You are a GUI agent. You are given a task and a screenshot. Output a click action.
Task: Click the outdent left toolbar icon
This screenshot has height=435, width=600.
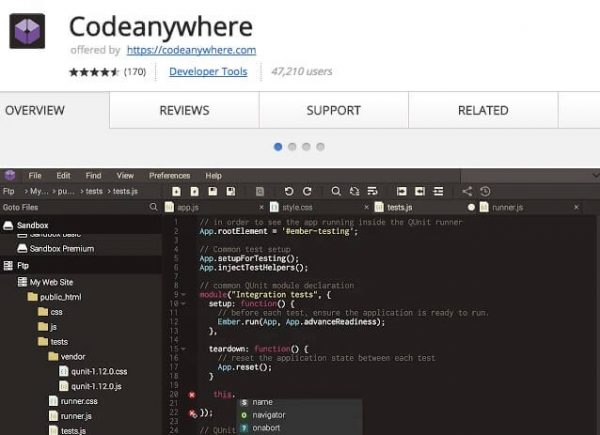coord(420,191)
